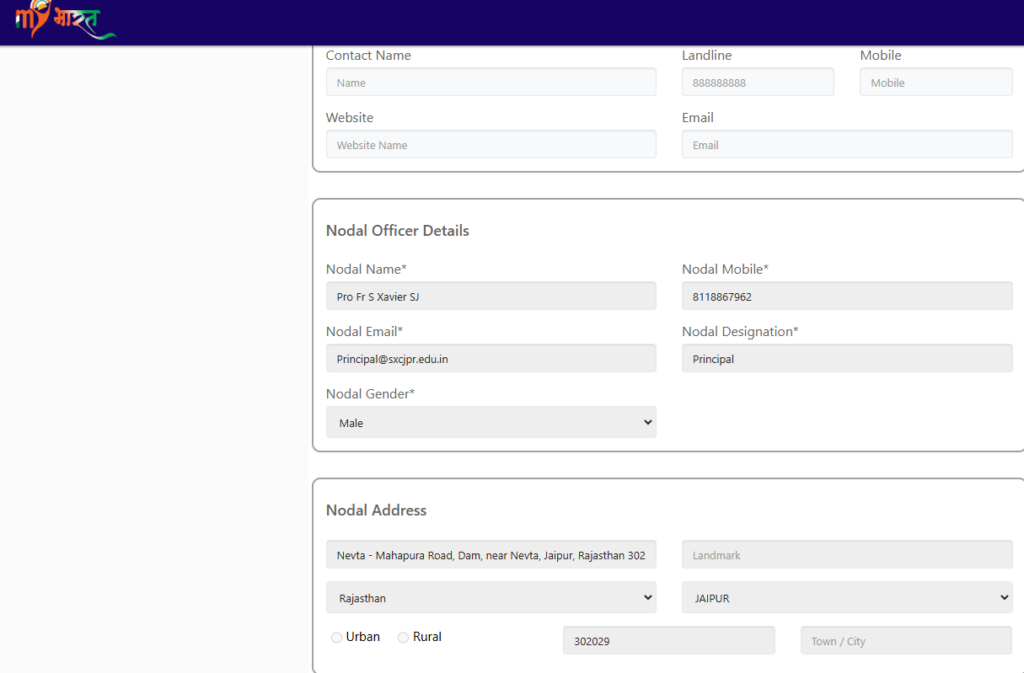The image size is (1024, 673).
Task: Select the Urban radio button
Action: pos(336,637)
